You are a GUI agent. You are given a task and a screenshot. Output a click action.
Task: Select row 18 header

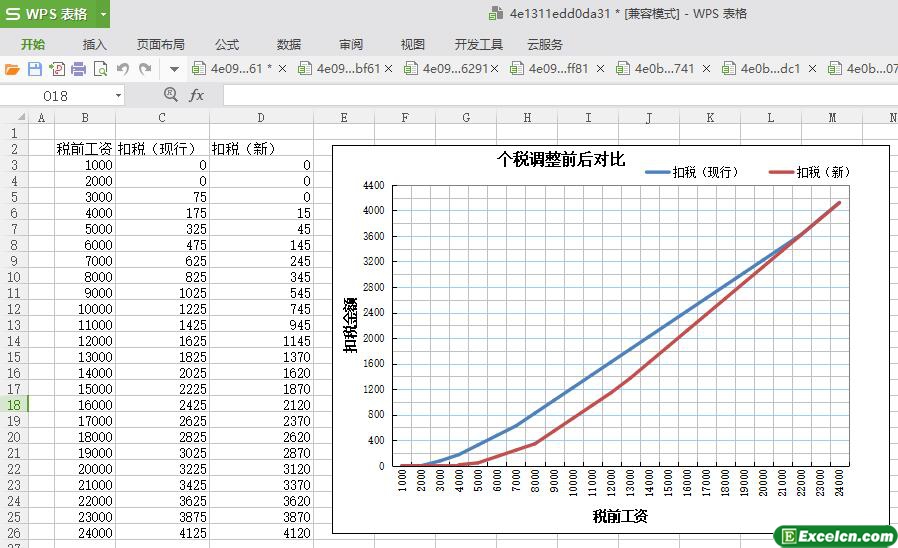pos(14,405)
